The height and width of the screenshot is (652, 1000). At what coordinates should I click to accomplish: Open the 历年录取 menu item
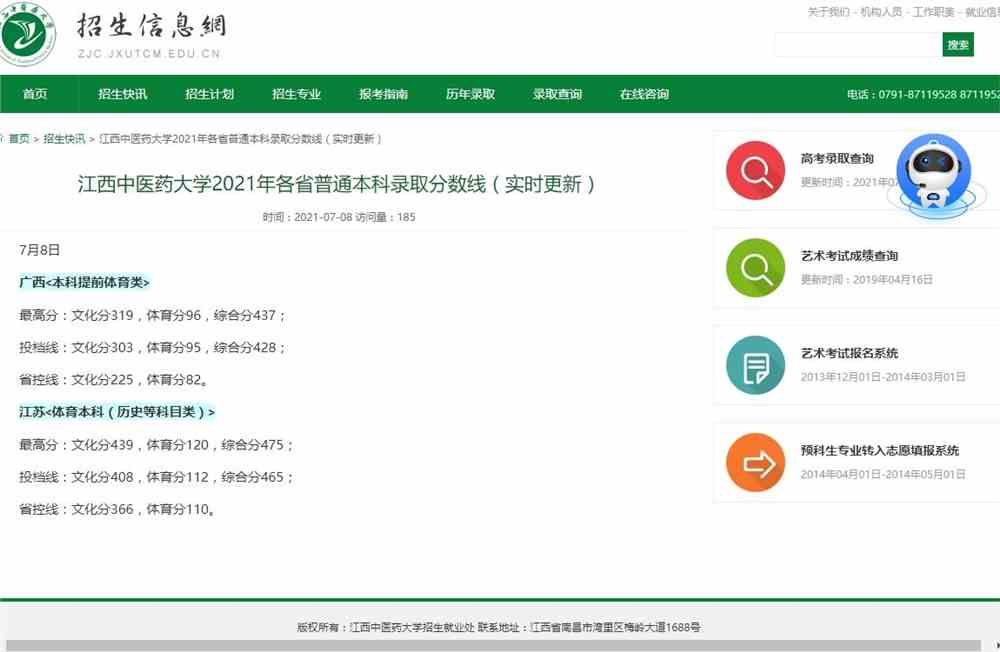[x=471, y=94]
